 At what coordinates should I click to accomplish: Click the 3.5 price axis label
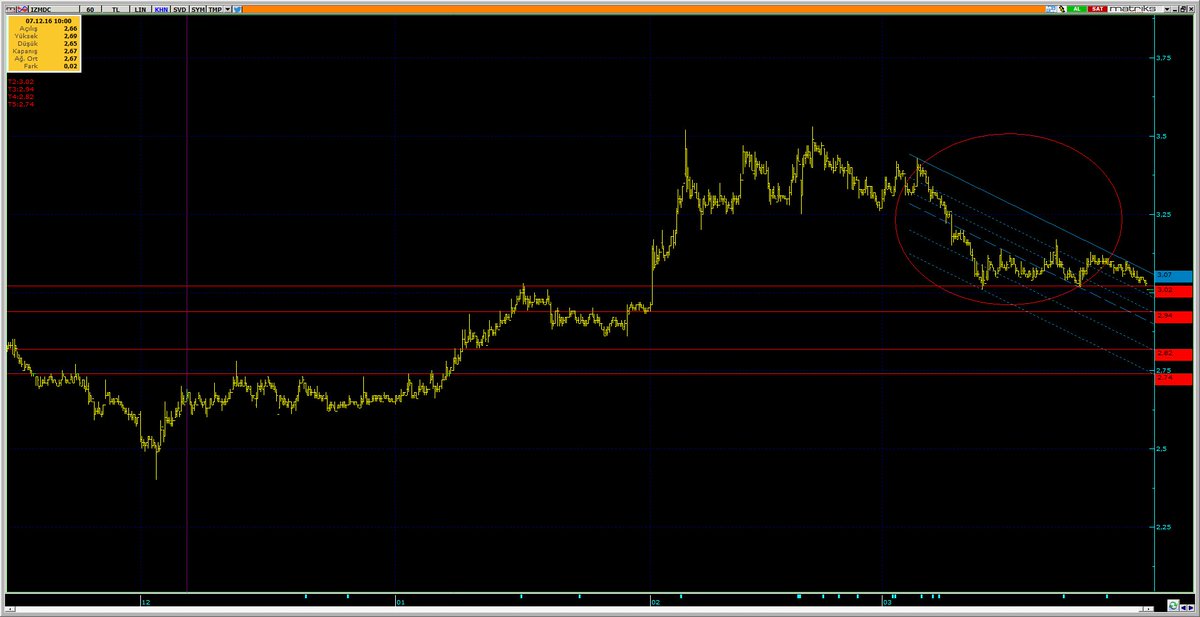[x=1164, y=135]
